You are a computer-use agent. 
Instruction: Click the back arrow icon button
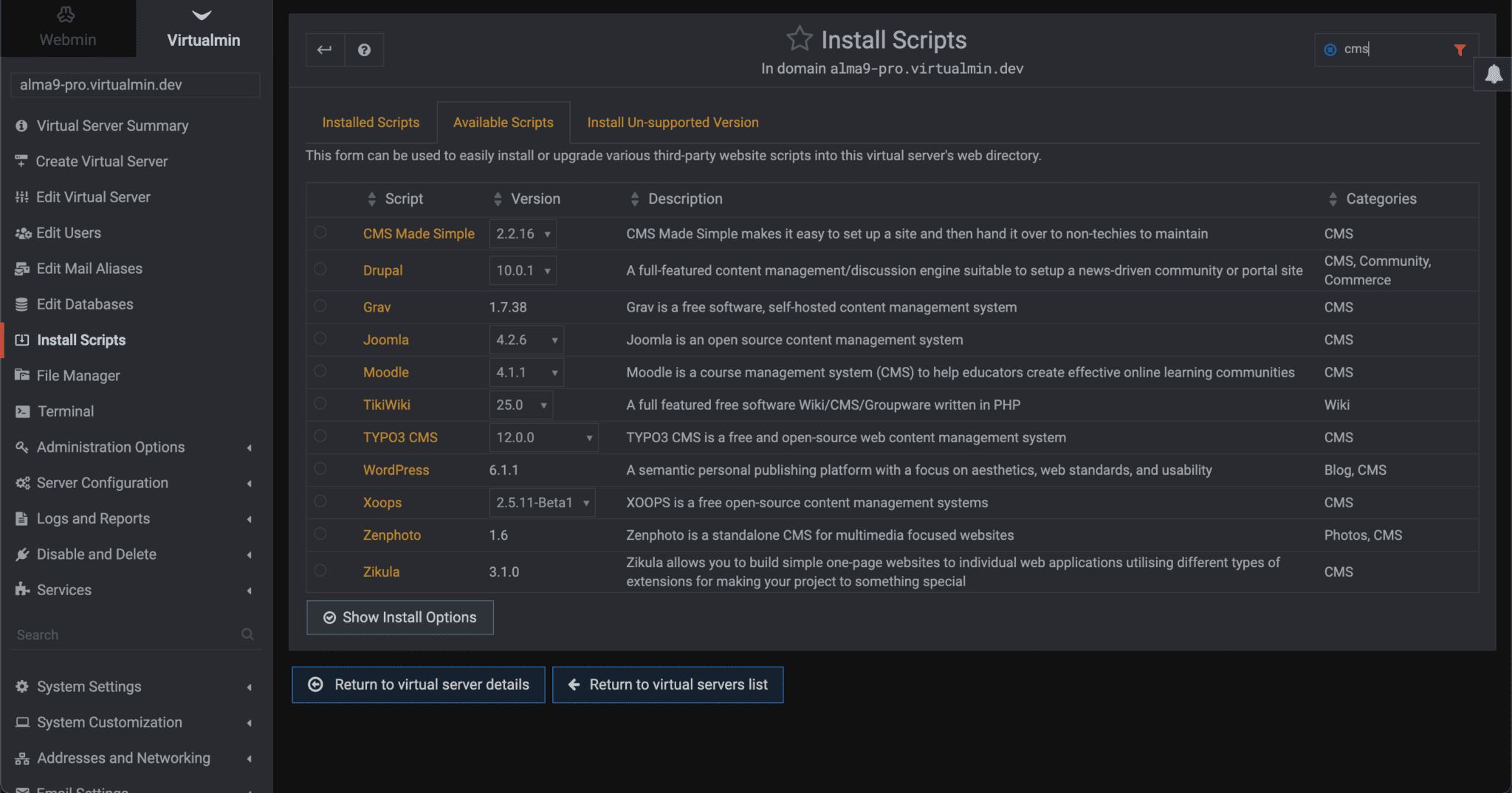click(325, 49)
